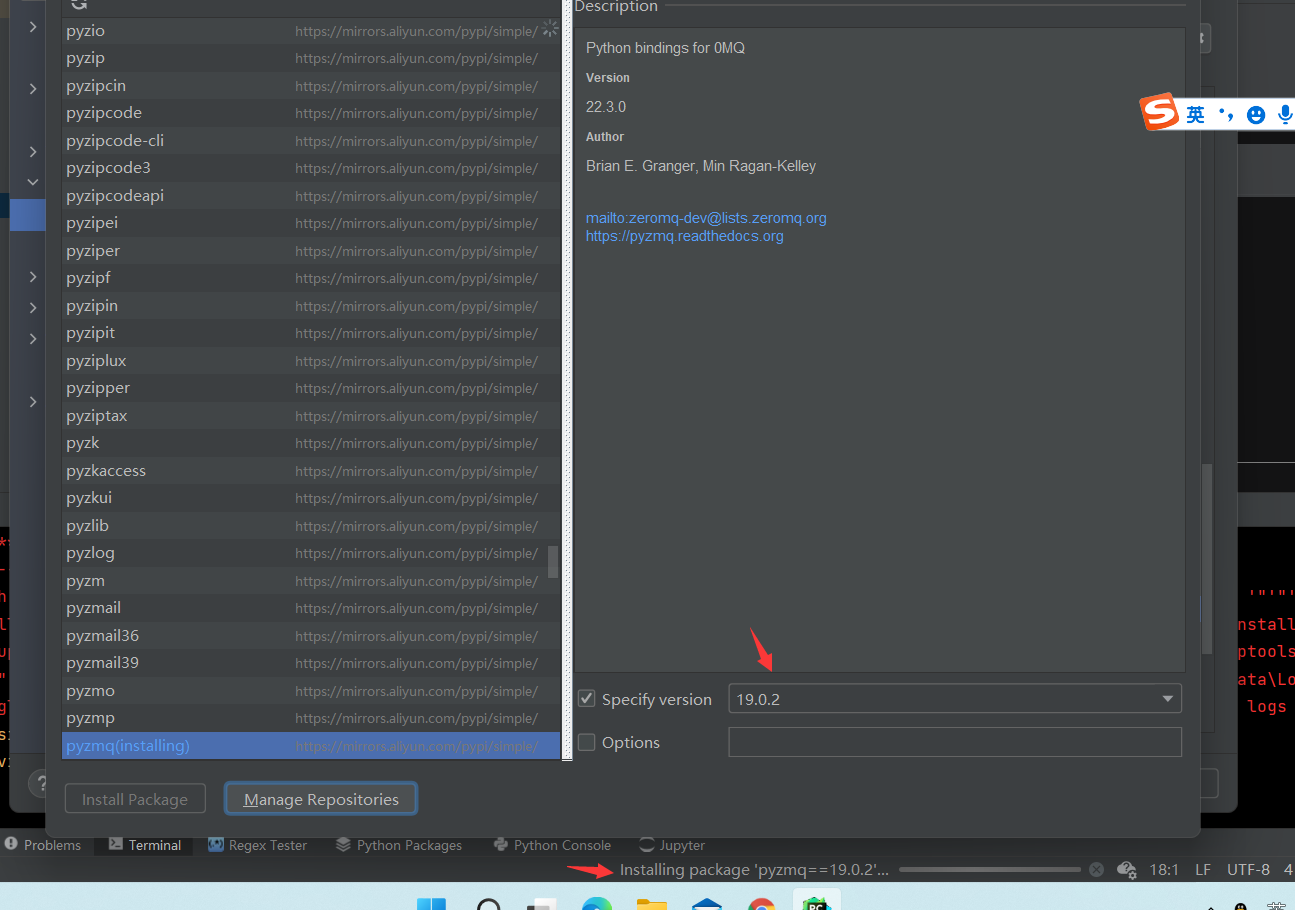Select the pyzipit package row
Viewport: 1295px width, 910px height.
point(311,333)
